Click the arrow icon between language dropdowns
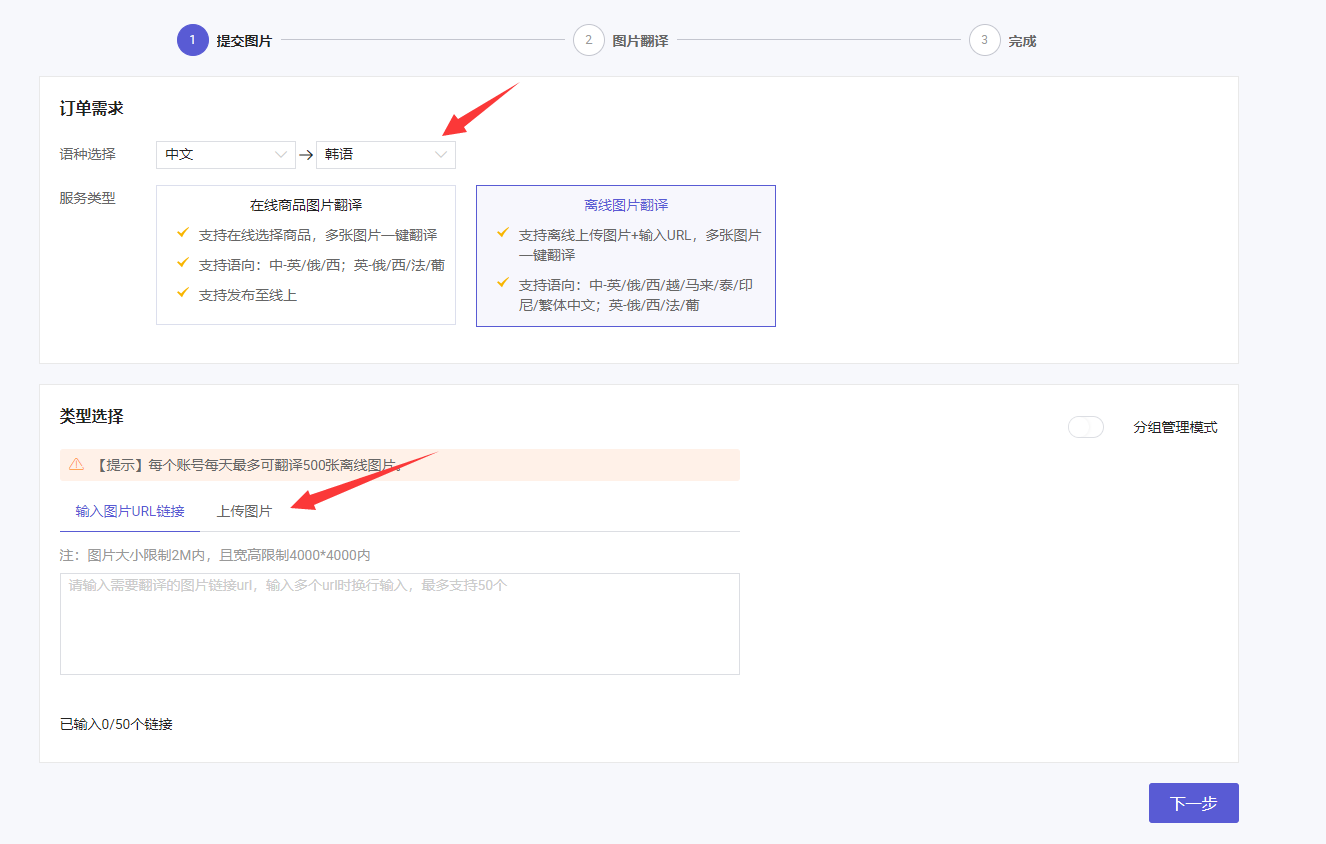Image resolution: width=1326 pixels, height=844 pixels. [306, 155]
